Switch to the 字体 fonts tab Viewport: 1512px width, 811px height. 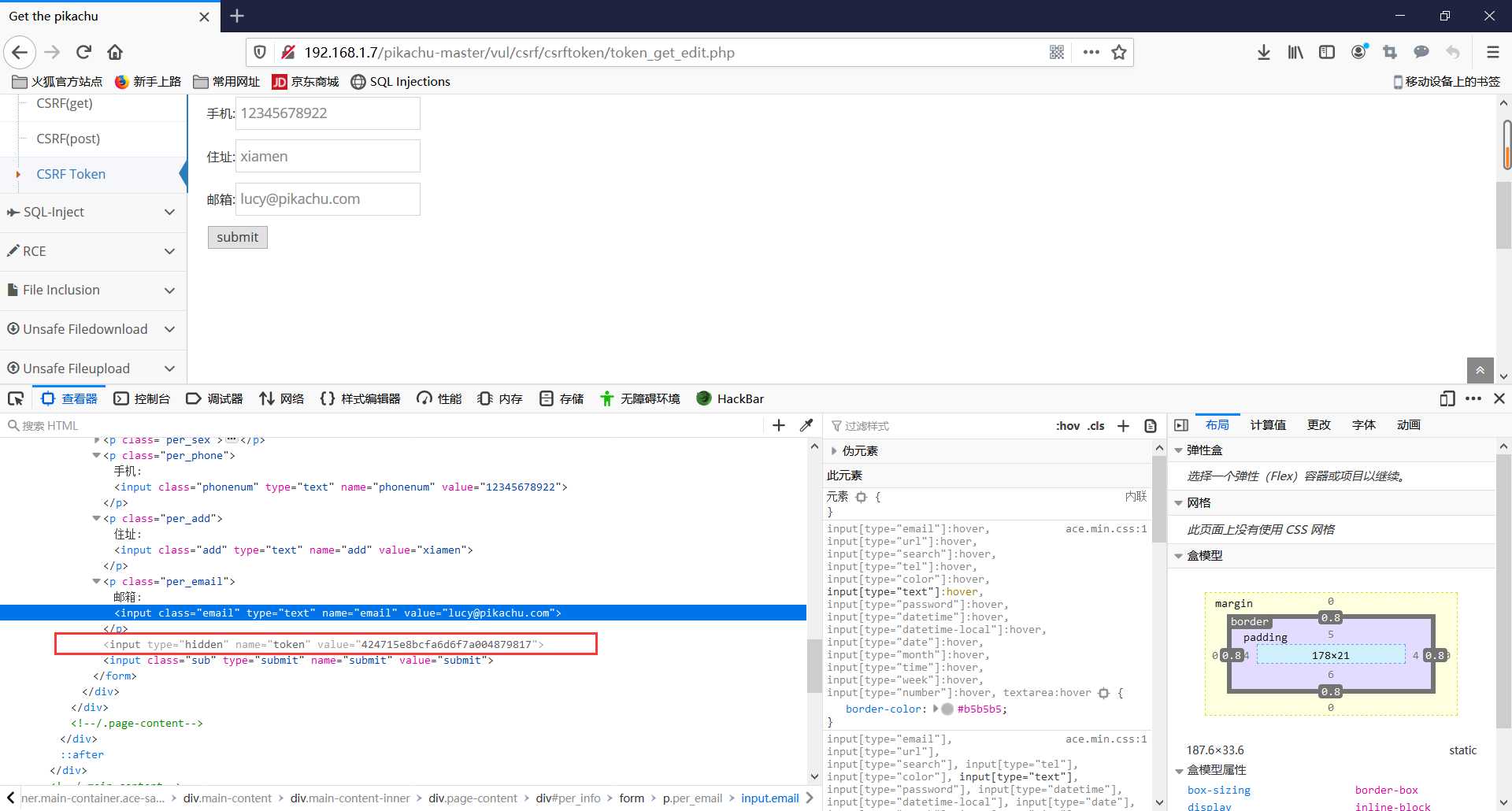[1364, 425]
